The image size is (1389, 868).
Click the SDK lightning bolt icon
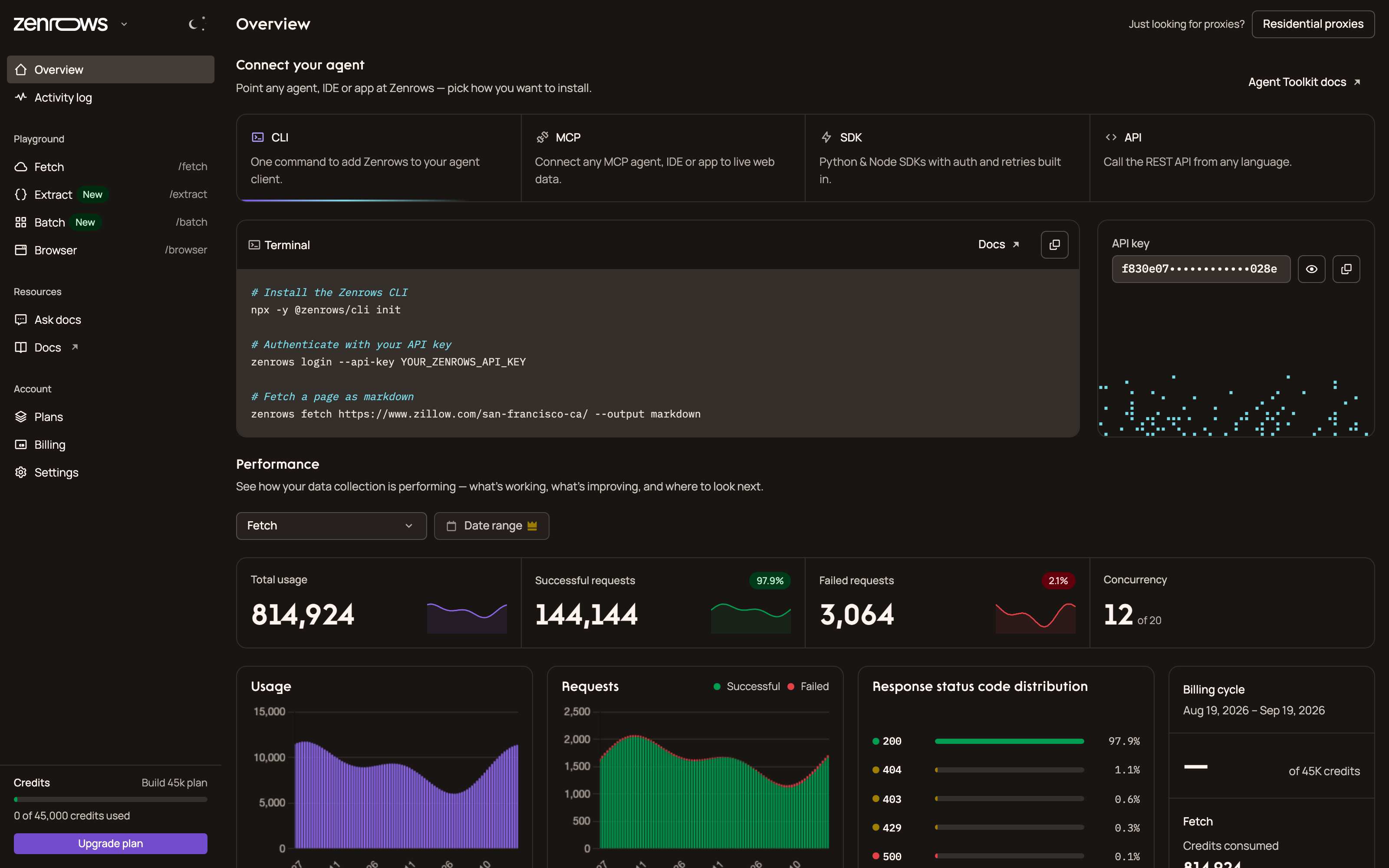coord(826,137)
